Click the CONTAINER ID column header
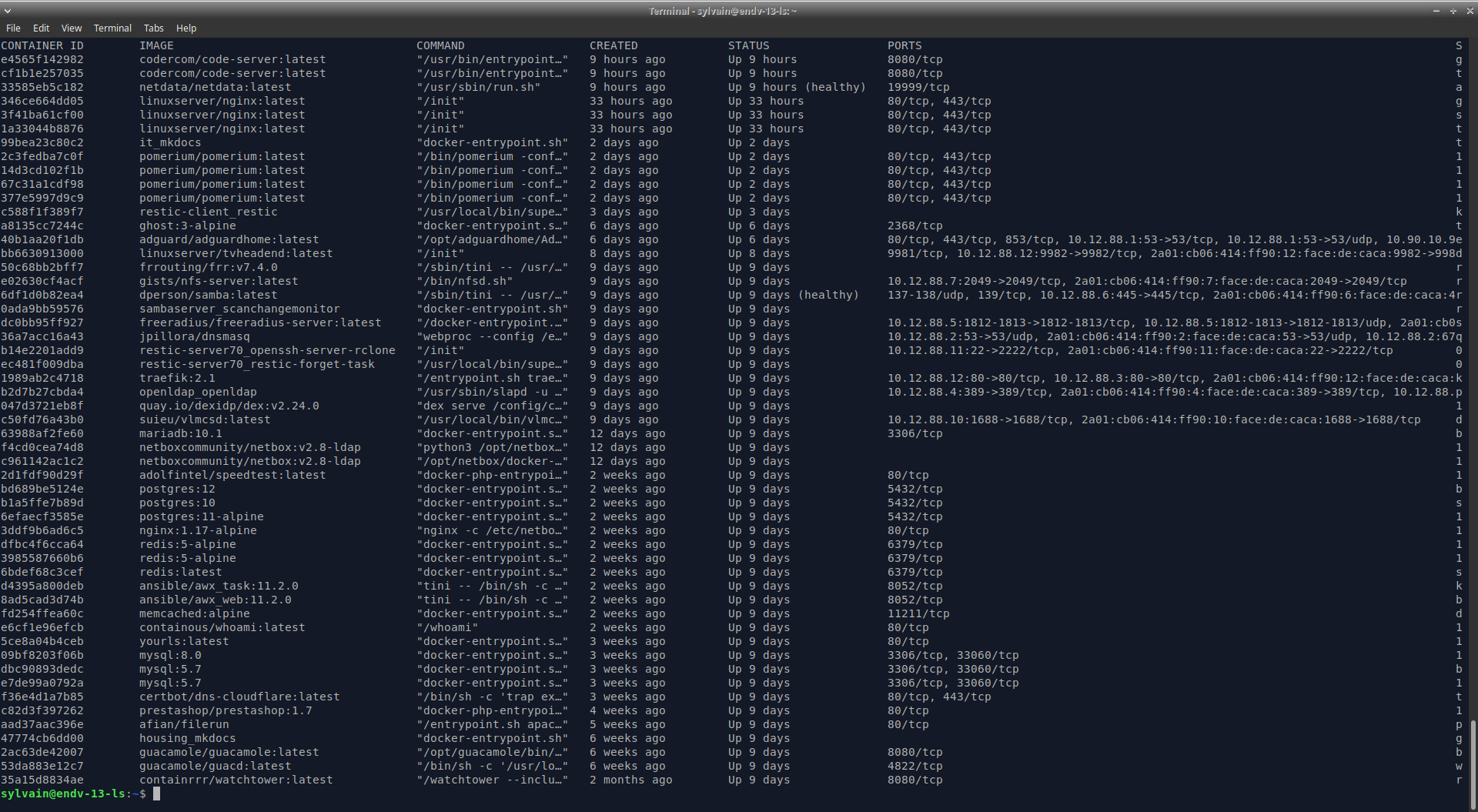The image size is (1478, 812). (42, 45)
